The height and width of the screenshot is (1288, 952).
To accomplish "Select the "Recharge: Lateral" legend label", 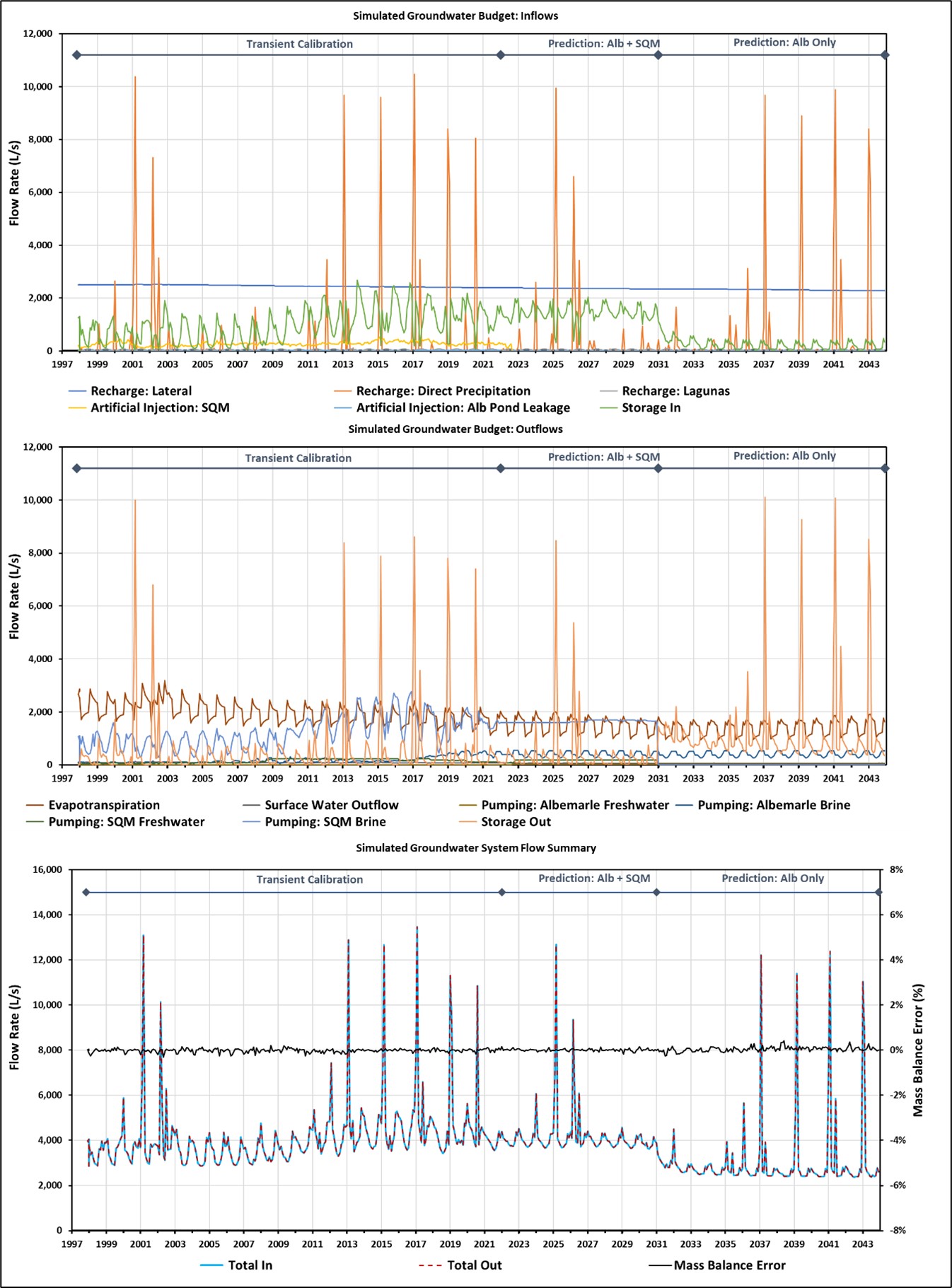I will pos(141,391).
